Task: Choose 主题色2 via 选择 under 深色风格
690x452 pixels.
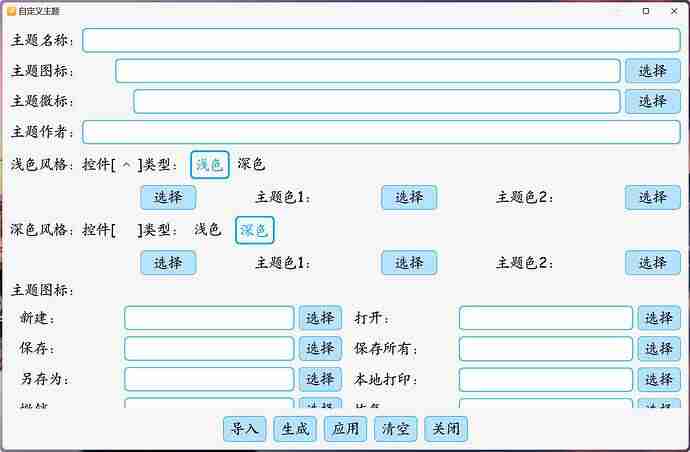Action: click(x=653, y=263)
